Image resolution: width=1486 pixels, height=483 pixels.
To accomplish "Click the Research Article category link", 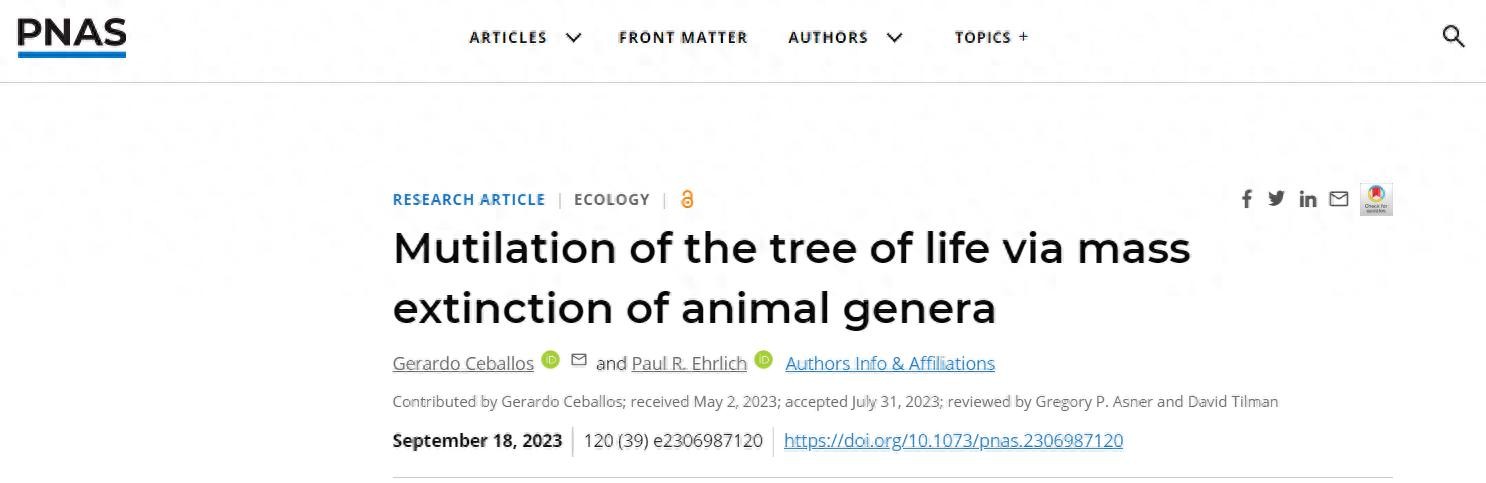I will 468,199.
